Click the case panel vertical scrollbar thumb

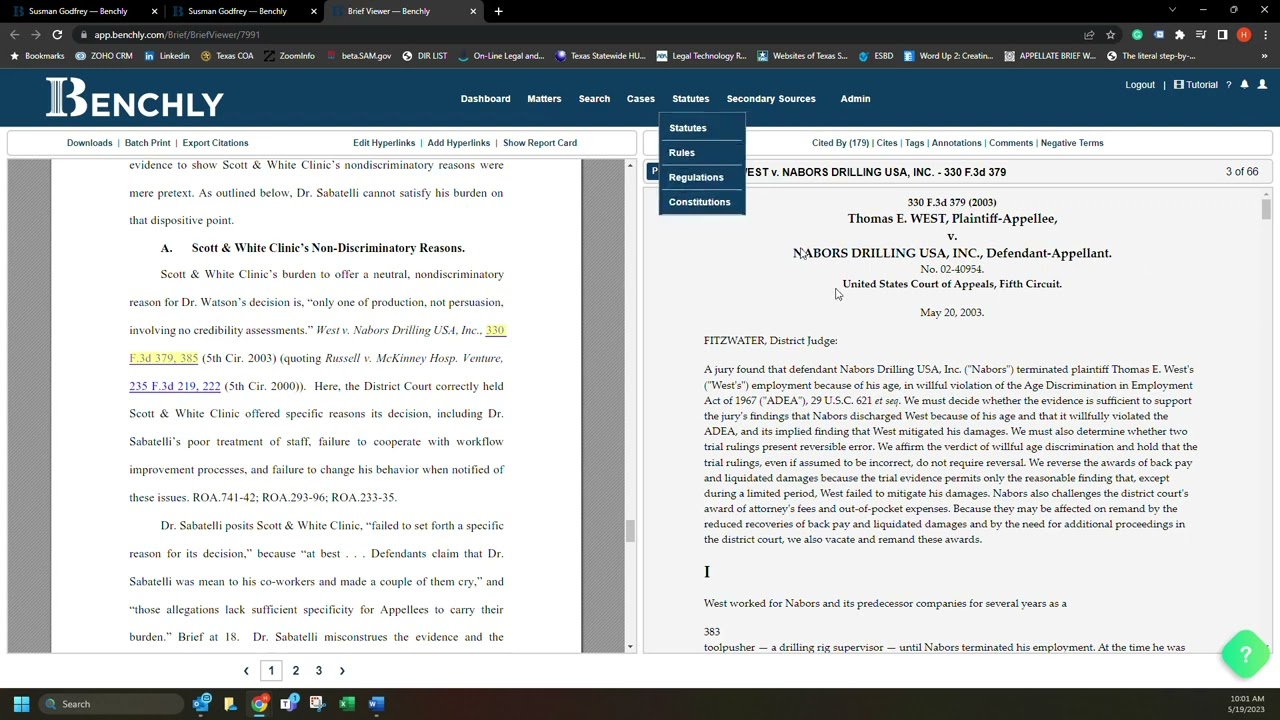click(1266, 209)
